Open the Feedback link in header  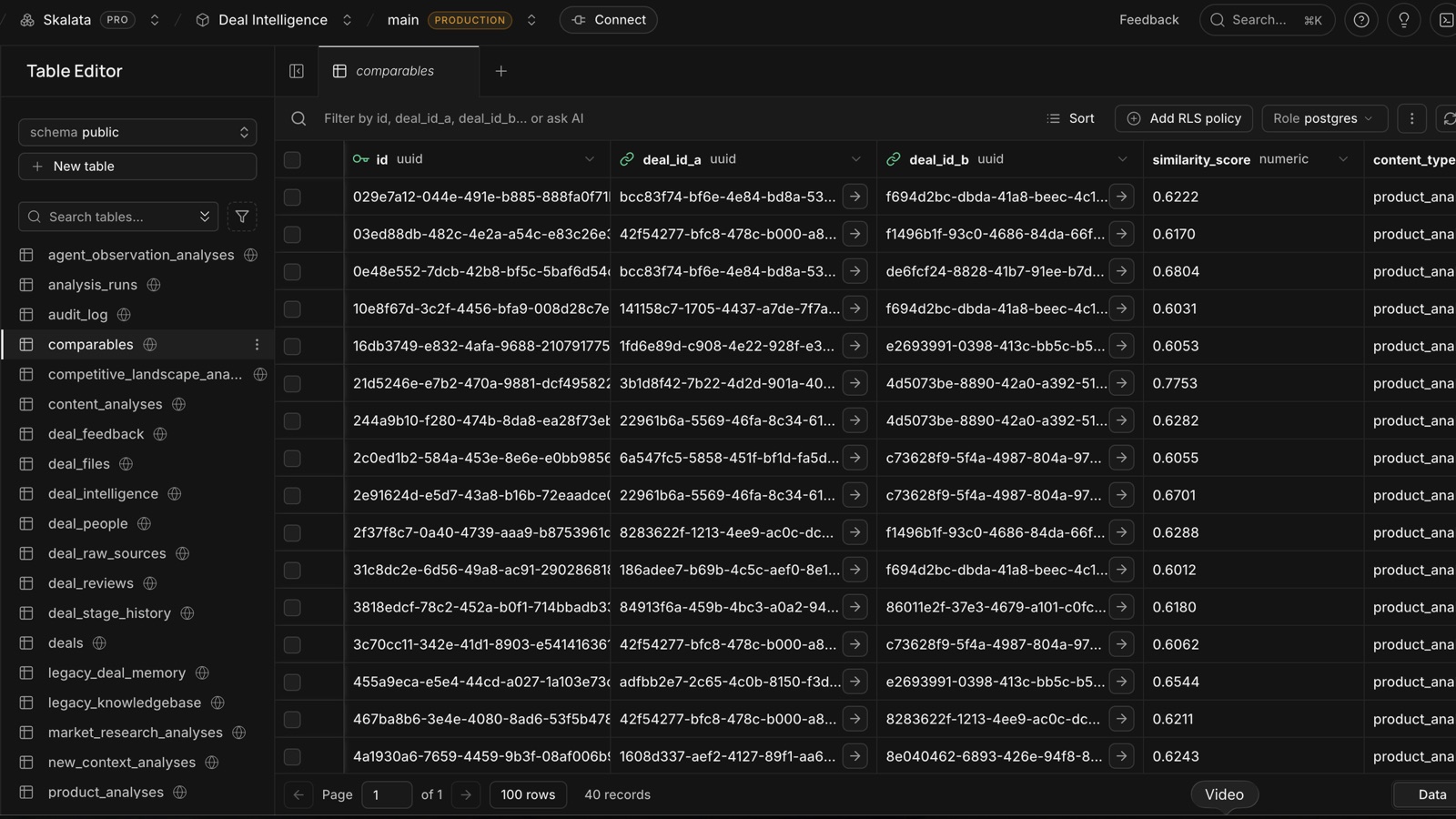(1148, 20)
